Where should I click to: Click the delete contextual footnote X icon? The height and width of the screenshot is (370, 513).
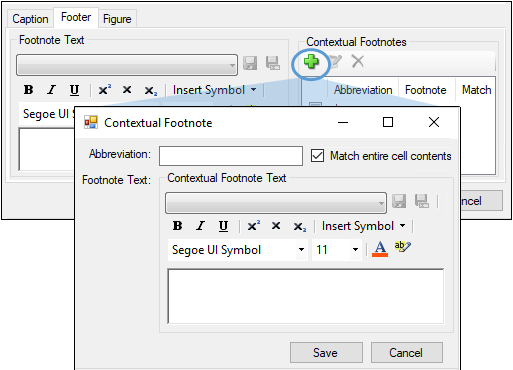point(358,61)
